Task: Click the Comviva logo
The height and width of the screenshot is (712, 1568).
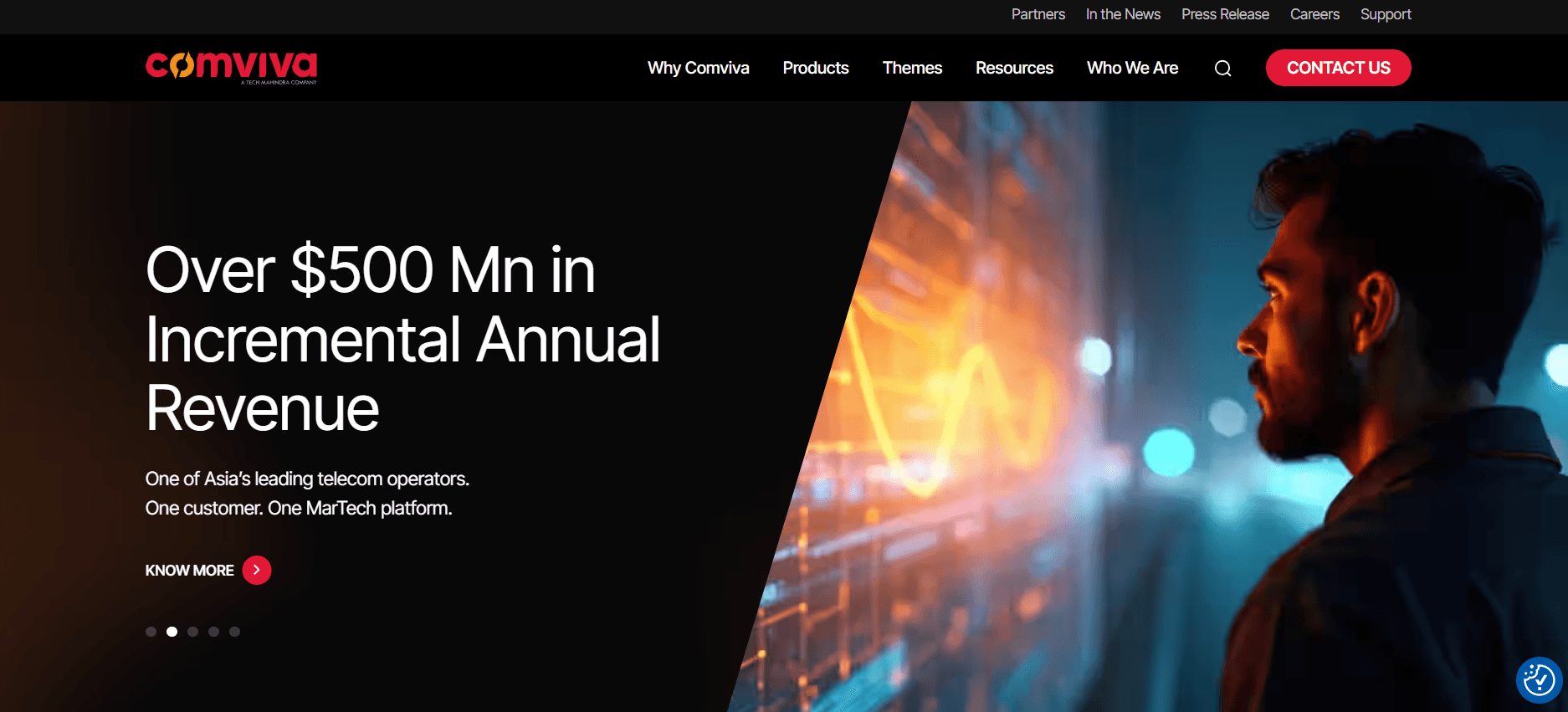Action: 231,67
